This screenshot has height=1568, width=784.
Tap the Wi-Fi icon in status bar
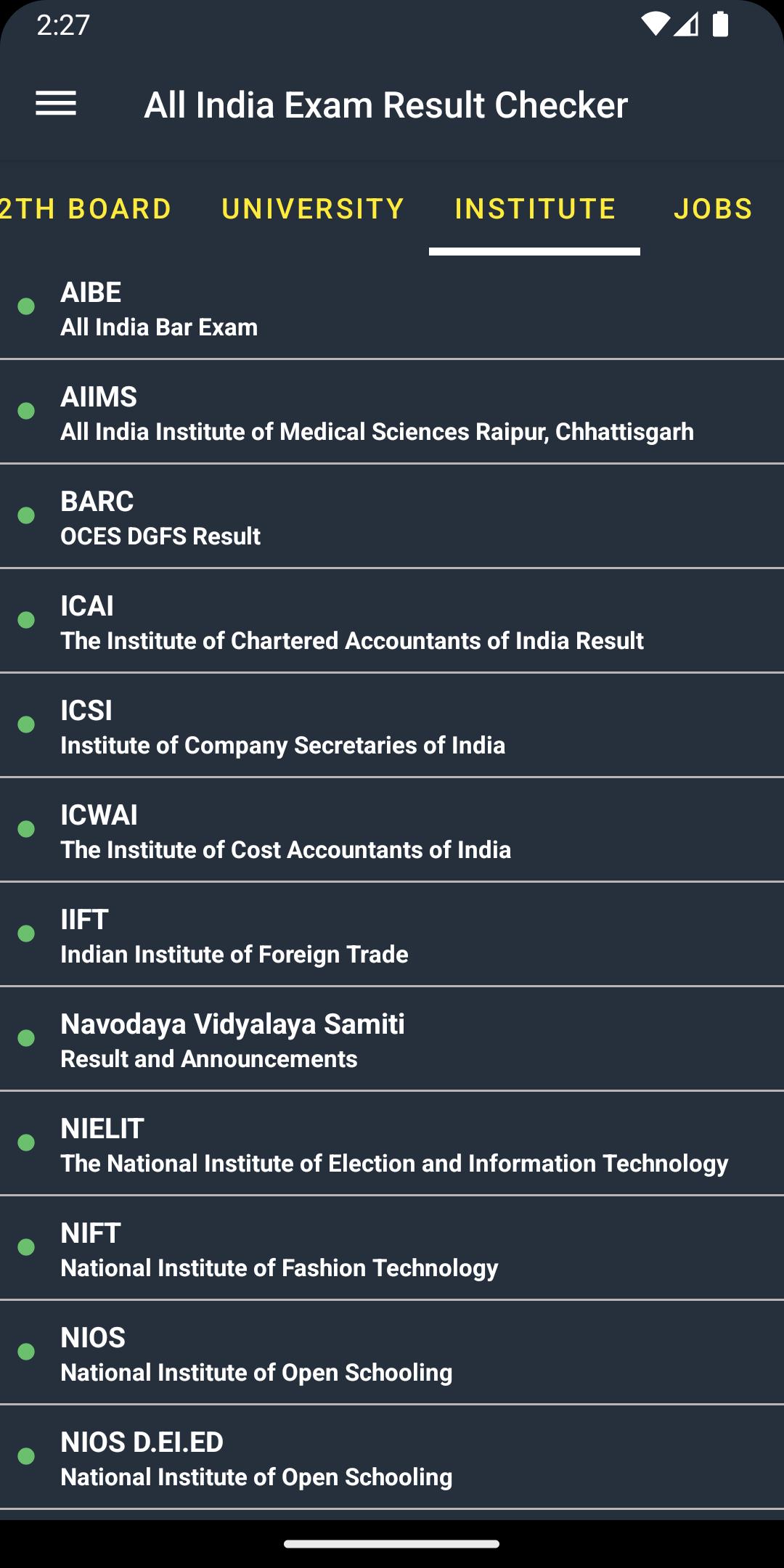[x=655, y=25]
